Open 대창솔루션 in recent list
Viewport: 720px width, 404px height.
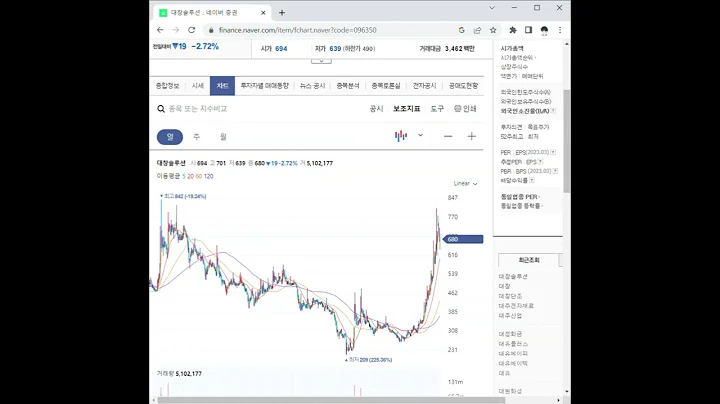tap(513, 276)
